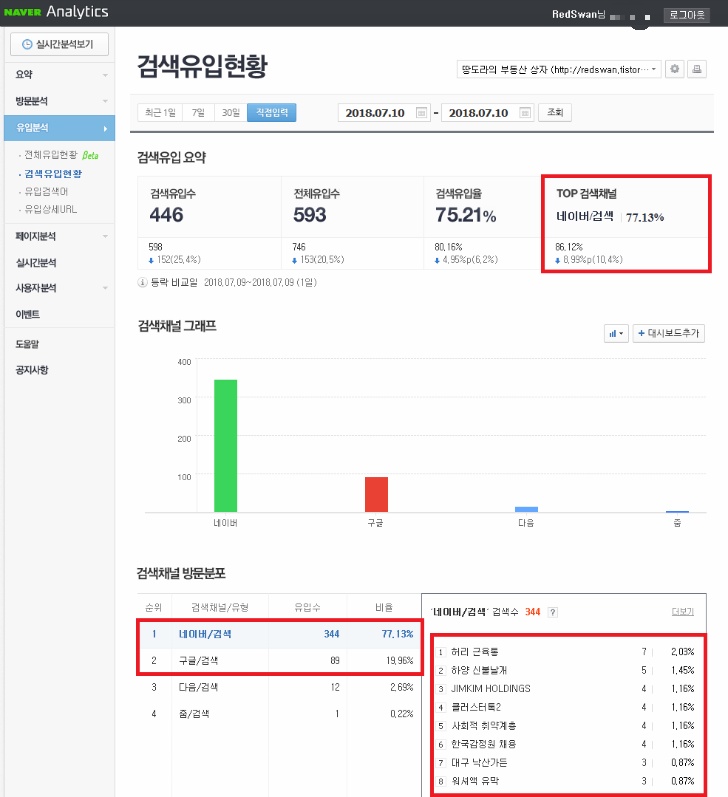This screenshot has height=797, width=728.
Task: Expand the 사용자분석 sidebar menu
Action: (x=59, y=288)
